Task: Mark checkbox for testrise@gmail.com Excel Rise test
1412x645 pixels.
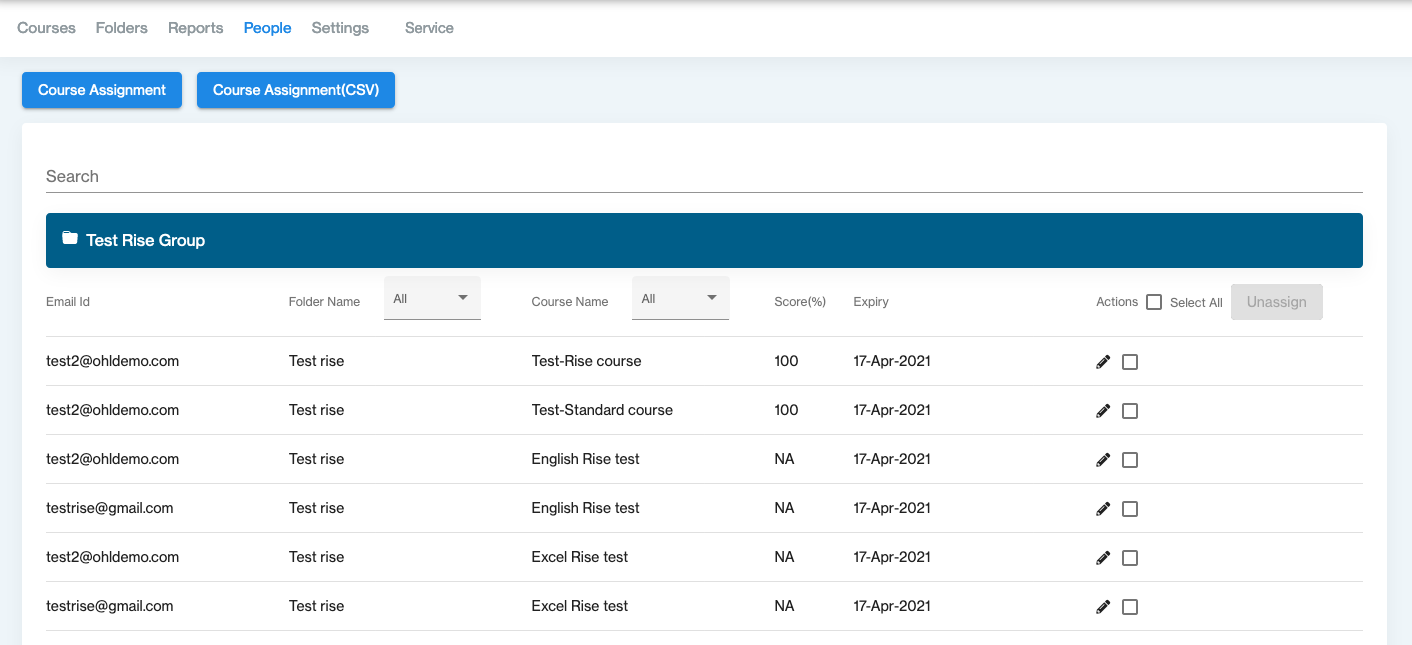Action: coord(1130,607)
